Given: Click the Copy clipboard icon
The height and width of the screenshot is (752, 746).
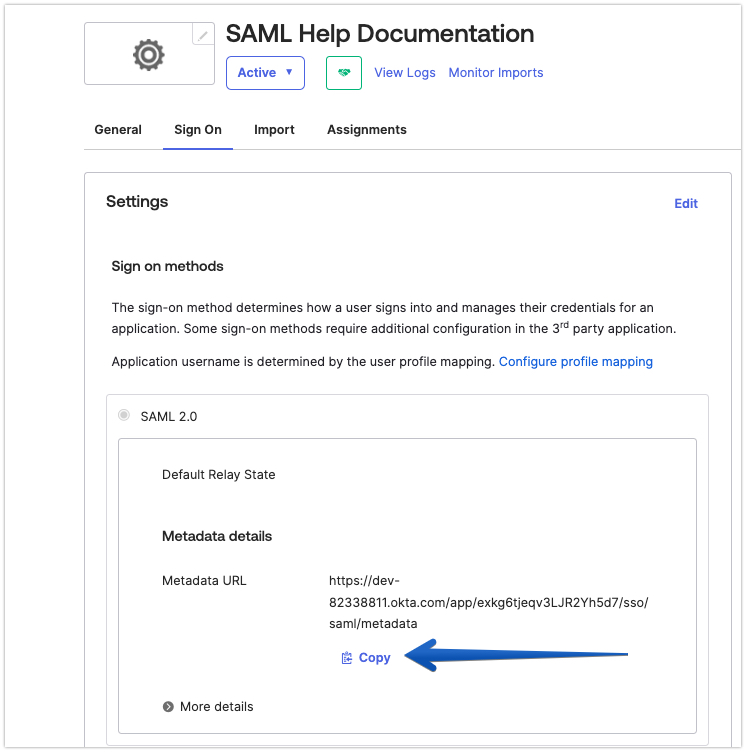Looking at the screenshot, I should coord(346,658).
